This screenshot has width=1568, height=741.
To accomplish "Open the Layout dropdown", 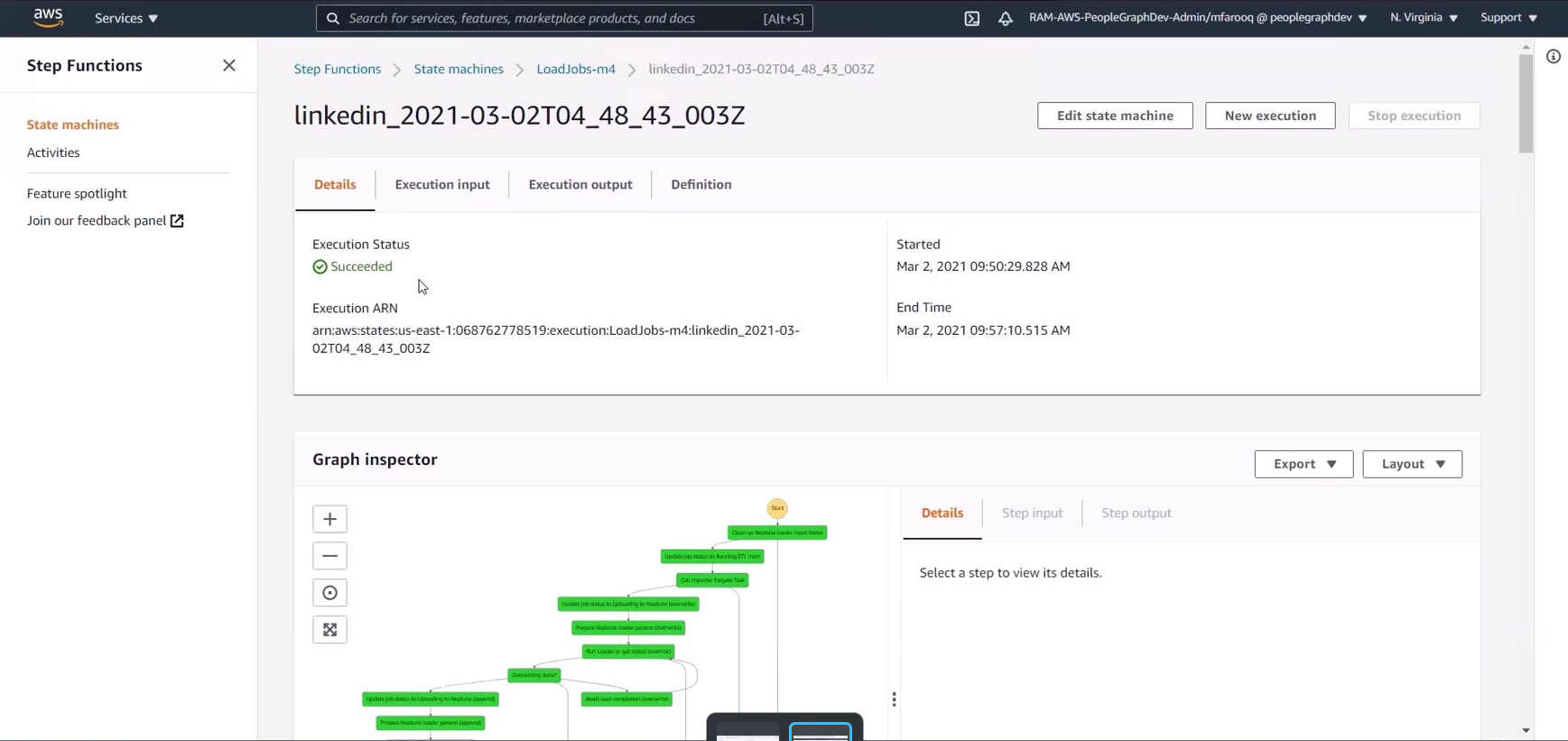I will click(x=1413, y=464).
